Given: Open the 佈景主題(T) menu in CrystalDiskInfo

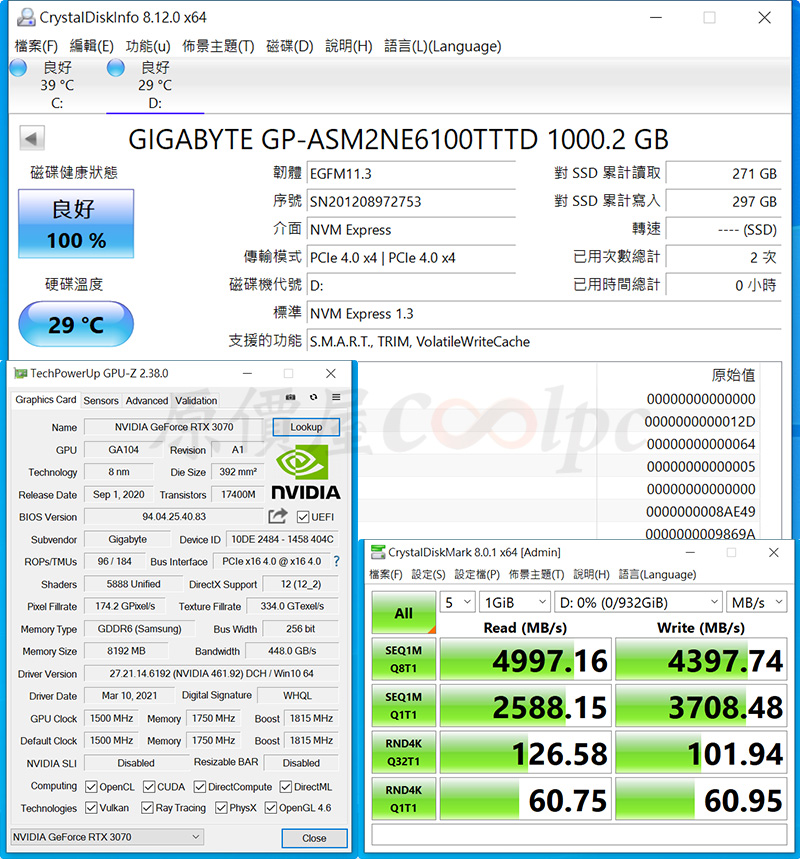Looking at the screenshot, I should pyautogui.click(x=218, y=46).
